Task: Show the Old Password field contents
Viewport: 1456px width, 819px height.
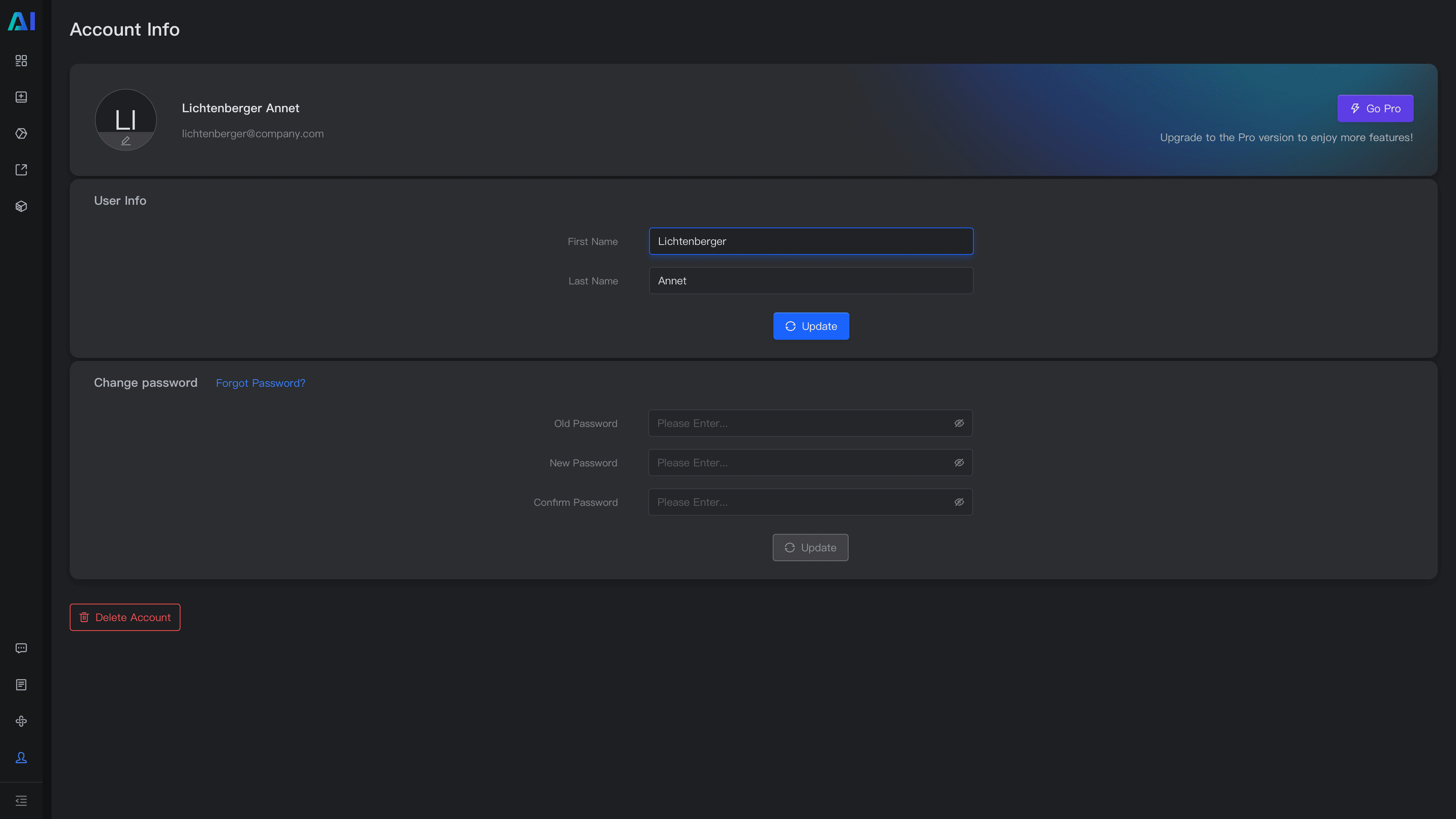Action: [x=959, y=424]
